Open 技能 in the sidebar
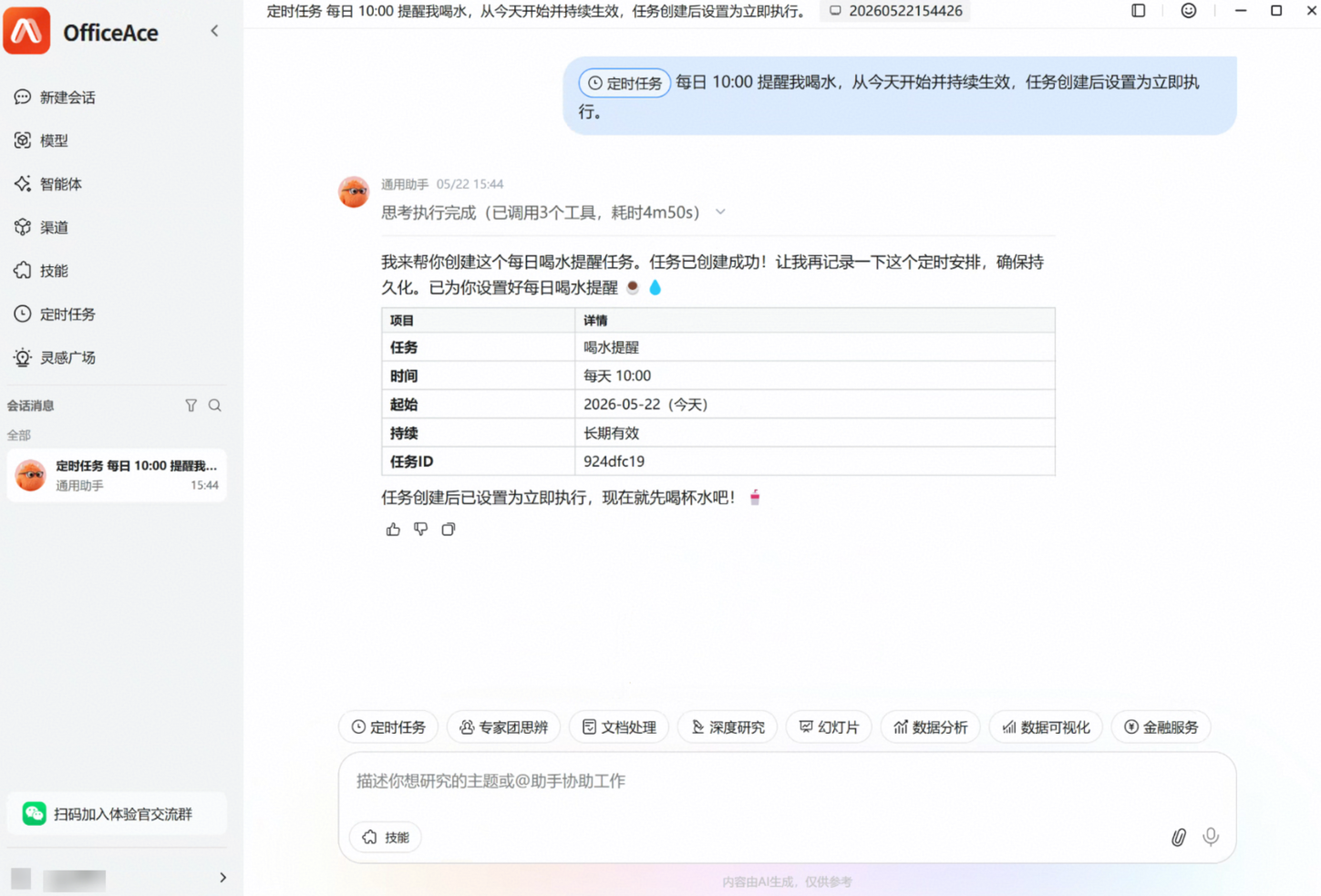1321x896 pixels. (x=41, y=271)
